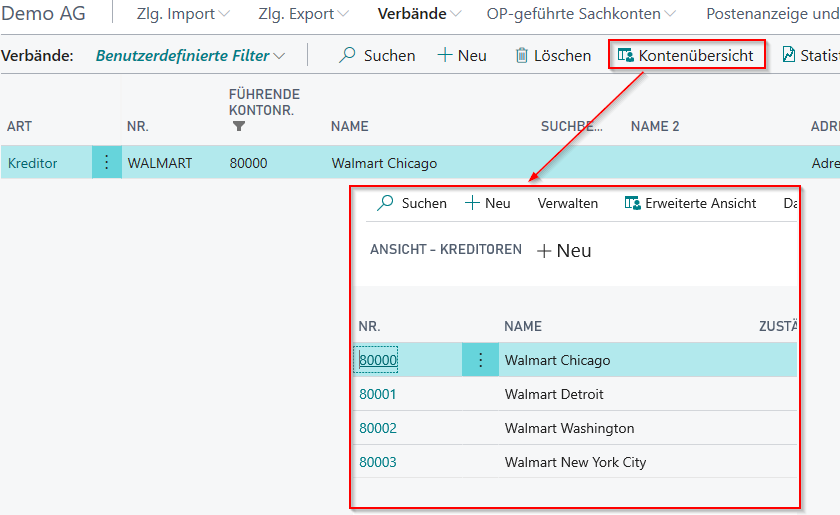Screen dimensions: 840x515
Task: Click the SUCHBE... column header
Action: [572, 126]
